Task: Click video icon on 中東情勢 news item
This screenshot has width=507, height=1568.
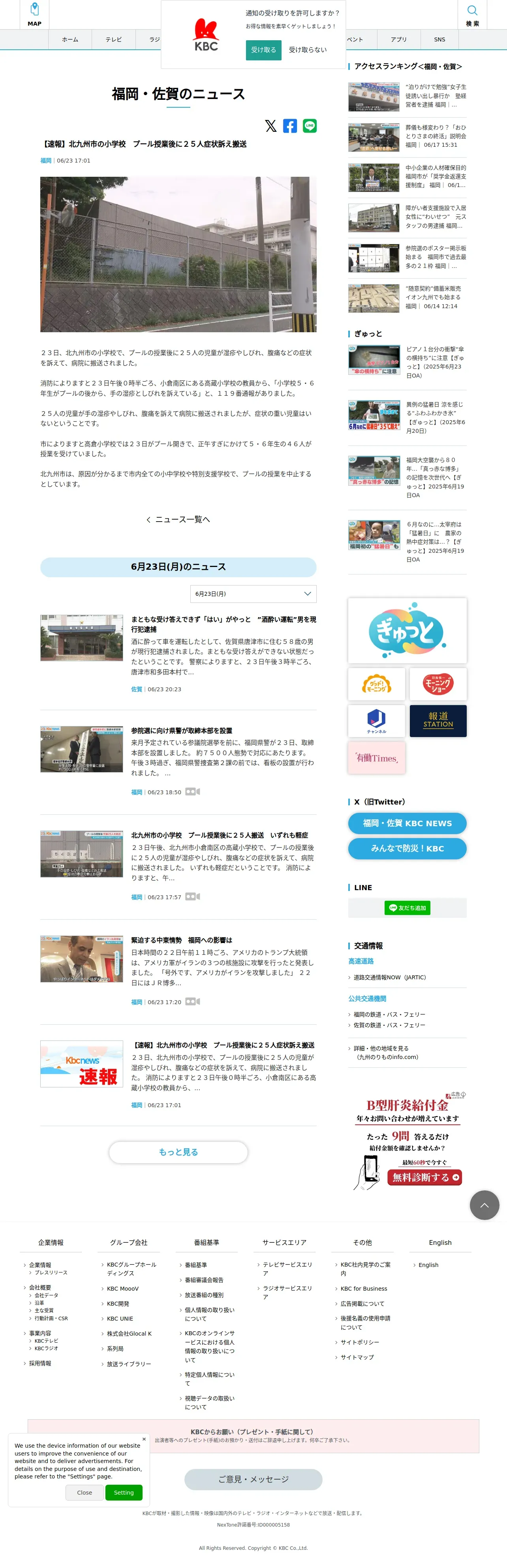Action: (x=193, y=1001)
